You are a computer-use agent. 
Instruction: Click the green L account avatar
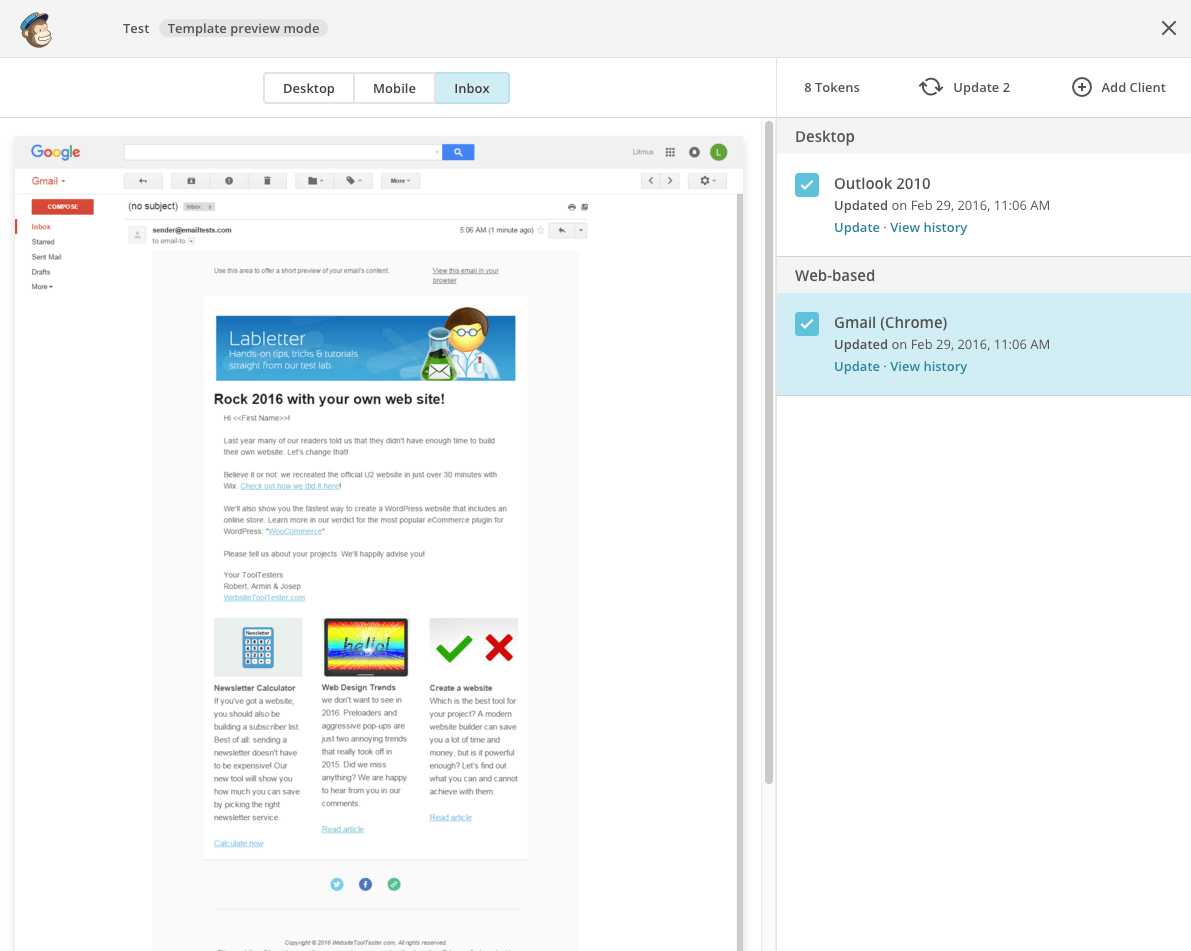pos(719,152)
